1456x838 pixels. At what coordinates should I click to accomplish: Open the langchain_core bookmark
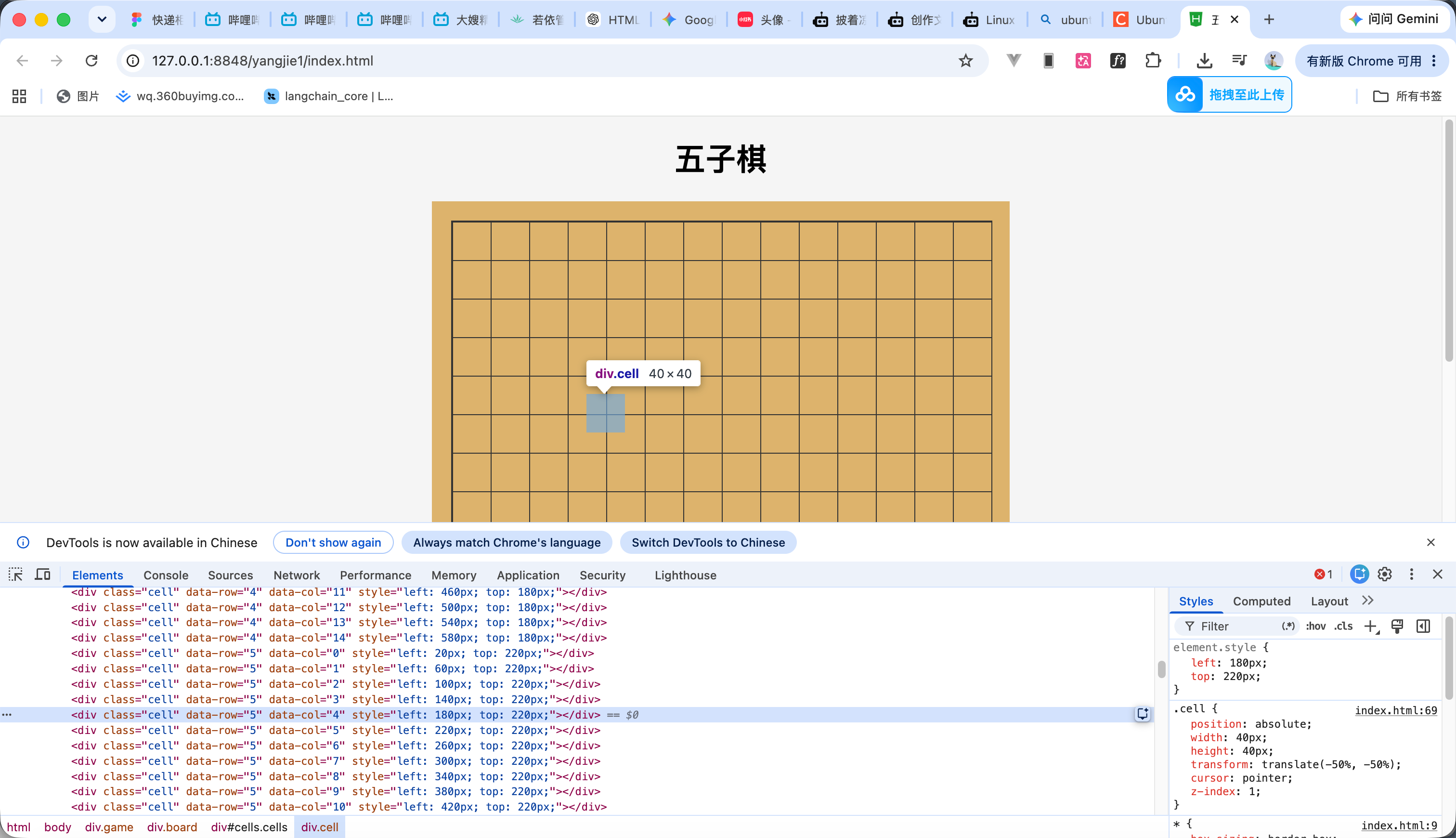[x=328, y=96]
